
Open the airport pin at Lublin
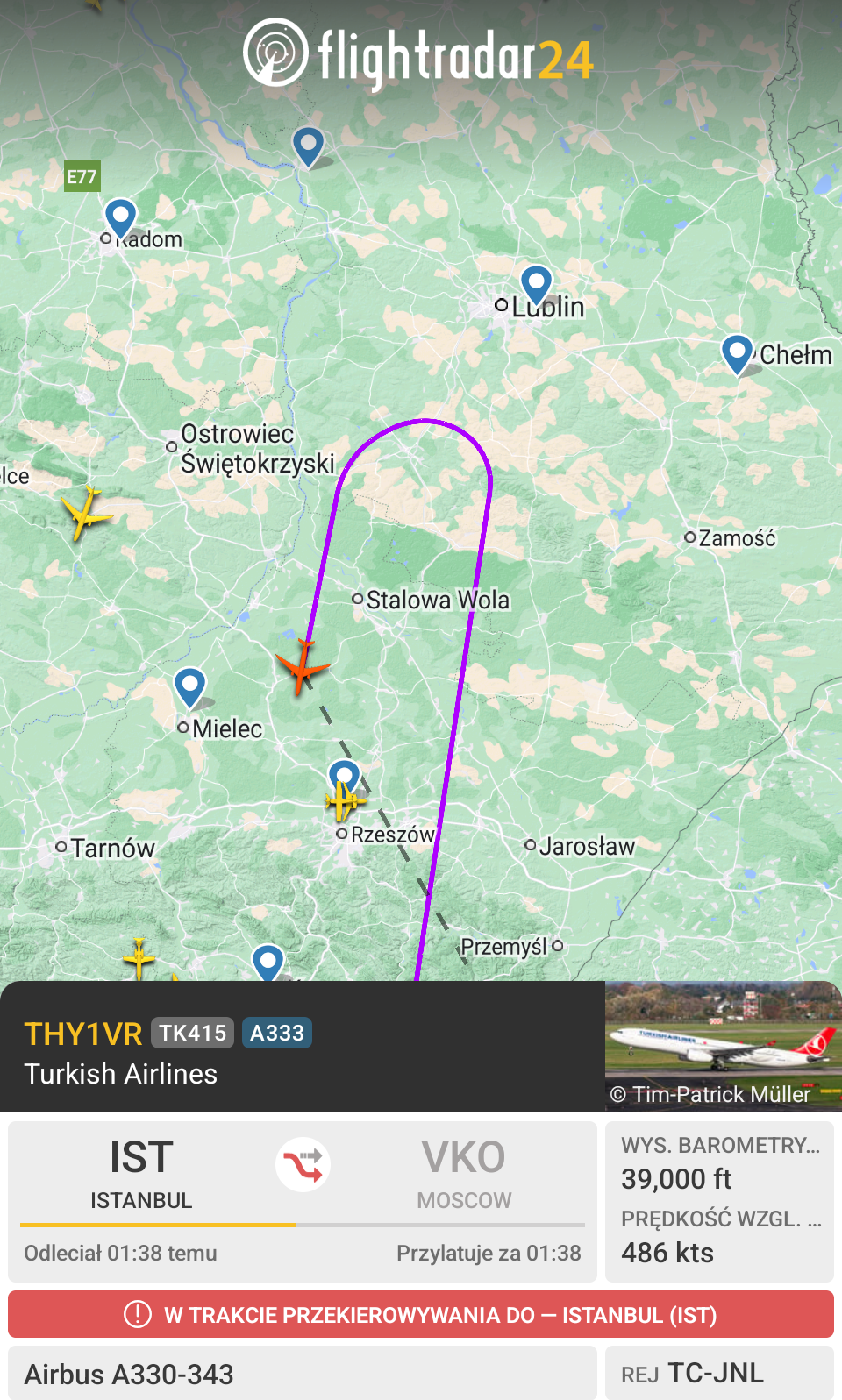[536, 287]
